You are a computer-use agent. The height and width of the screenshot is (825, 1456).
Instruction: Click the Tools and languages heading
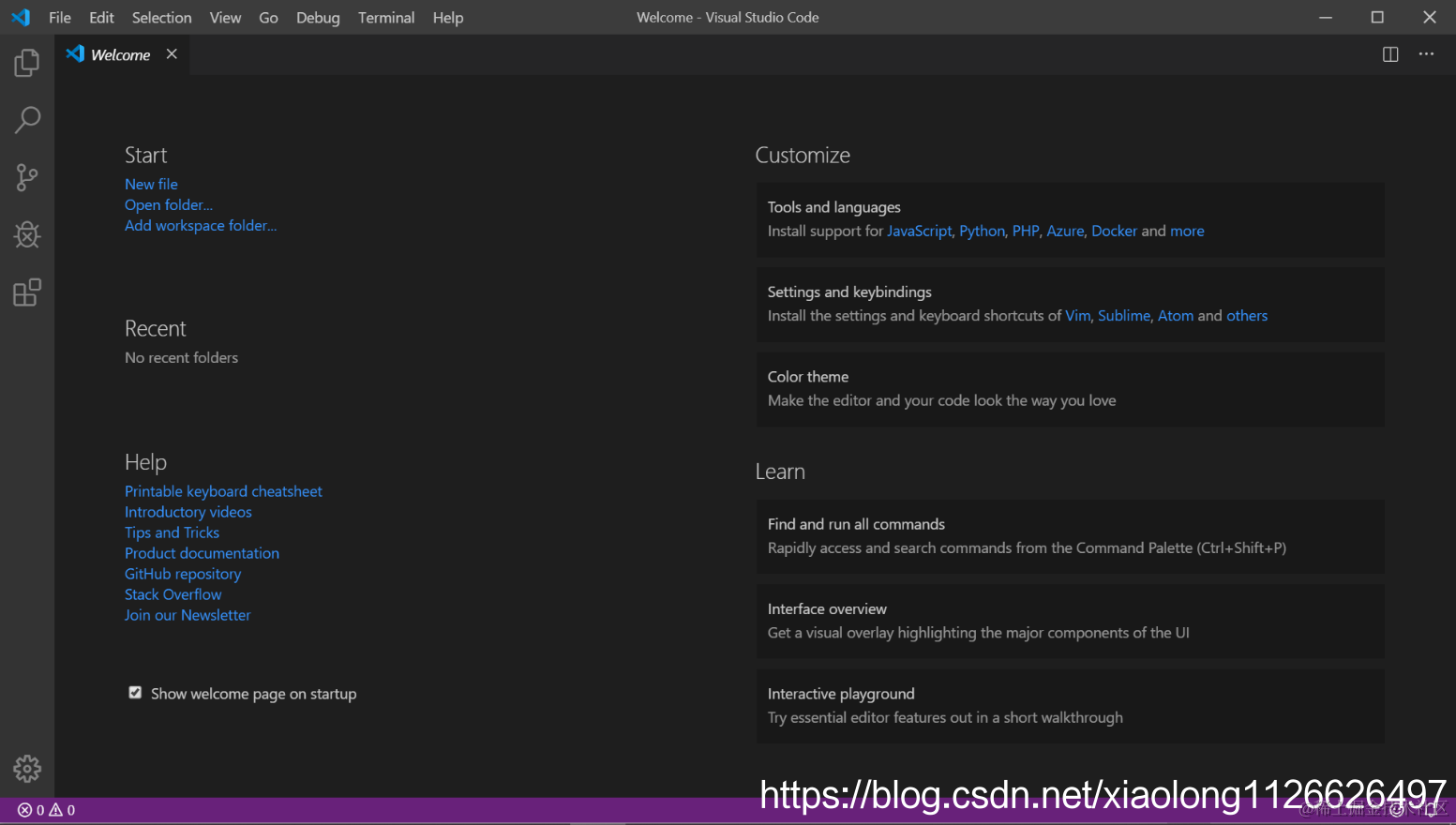[833, 207]
